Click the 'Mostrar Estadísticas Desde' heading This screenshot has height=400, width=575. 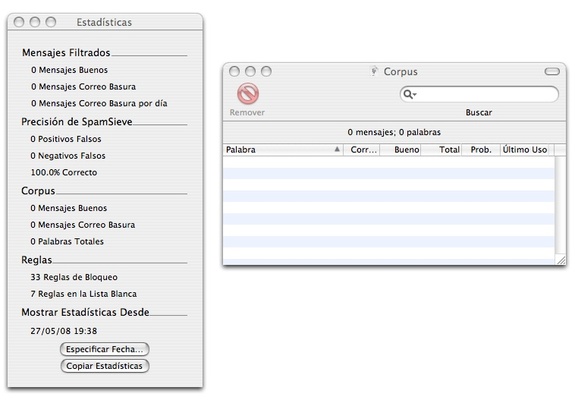[85, 312]
